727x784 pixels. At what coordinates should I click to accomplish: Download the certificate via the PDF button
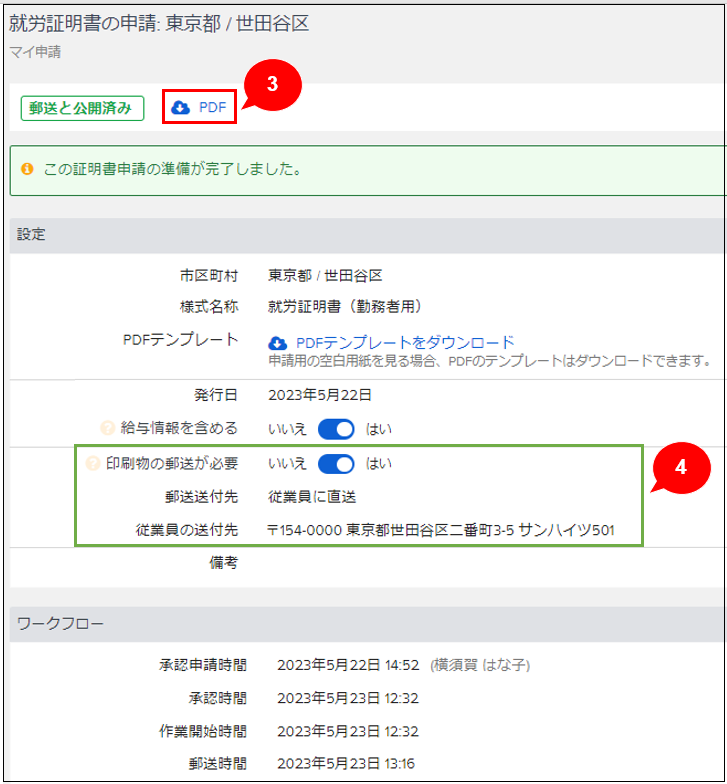(x=199, y=107)
